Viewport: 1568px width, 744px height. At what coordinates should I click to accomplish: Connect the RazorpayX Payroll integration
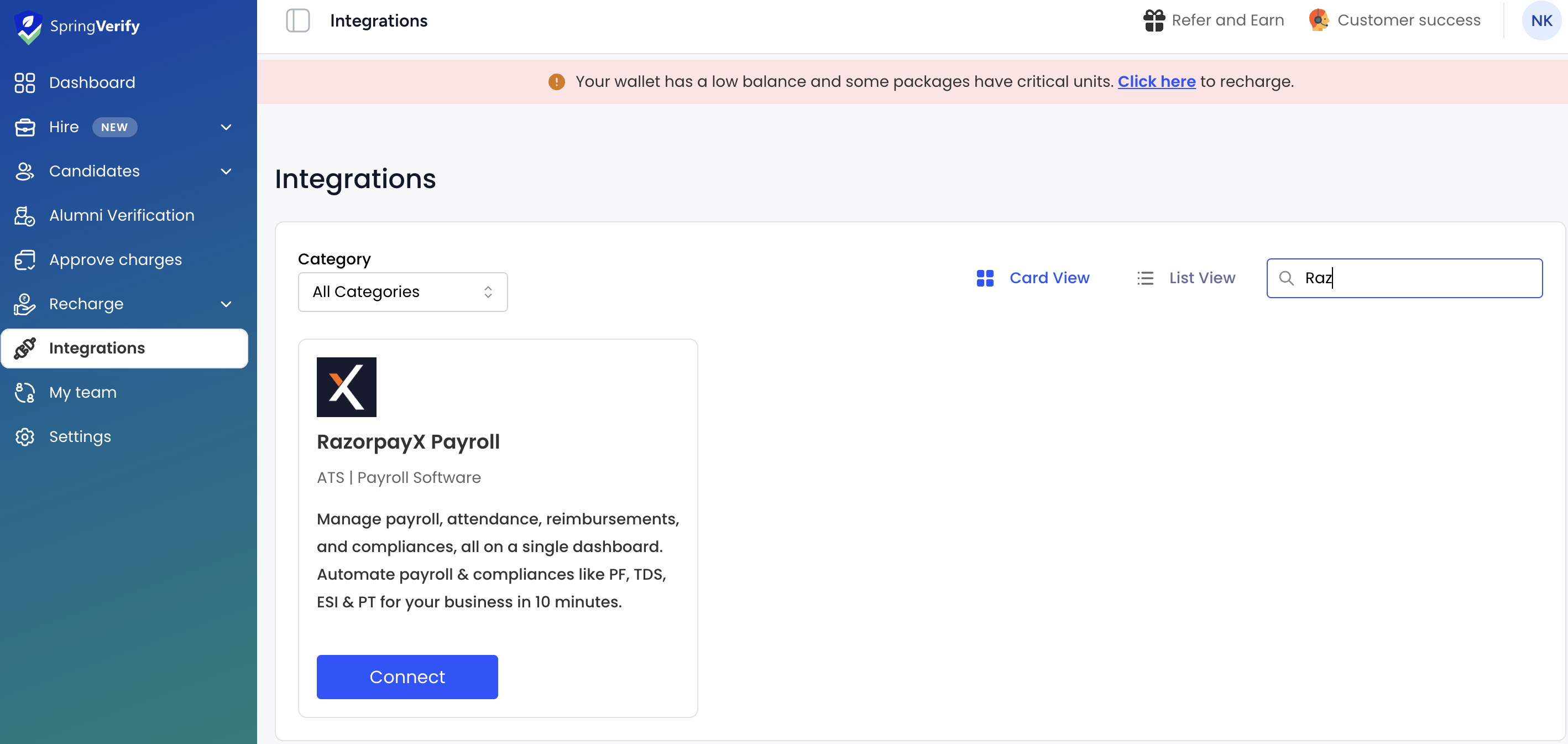click(407, 677)
